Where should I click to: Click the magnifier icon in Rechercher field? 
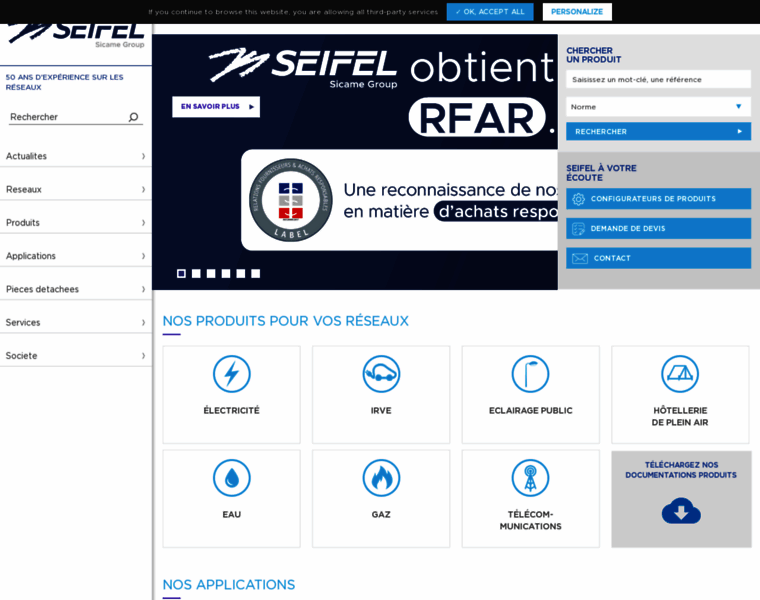pos(133,117)
